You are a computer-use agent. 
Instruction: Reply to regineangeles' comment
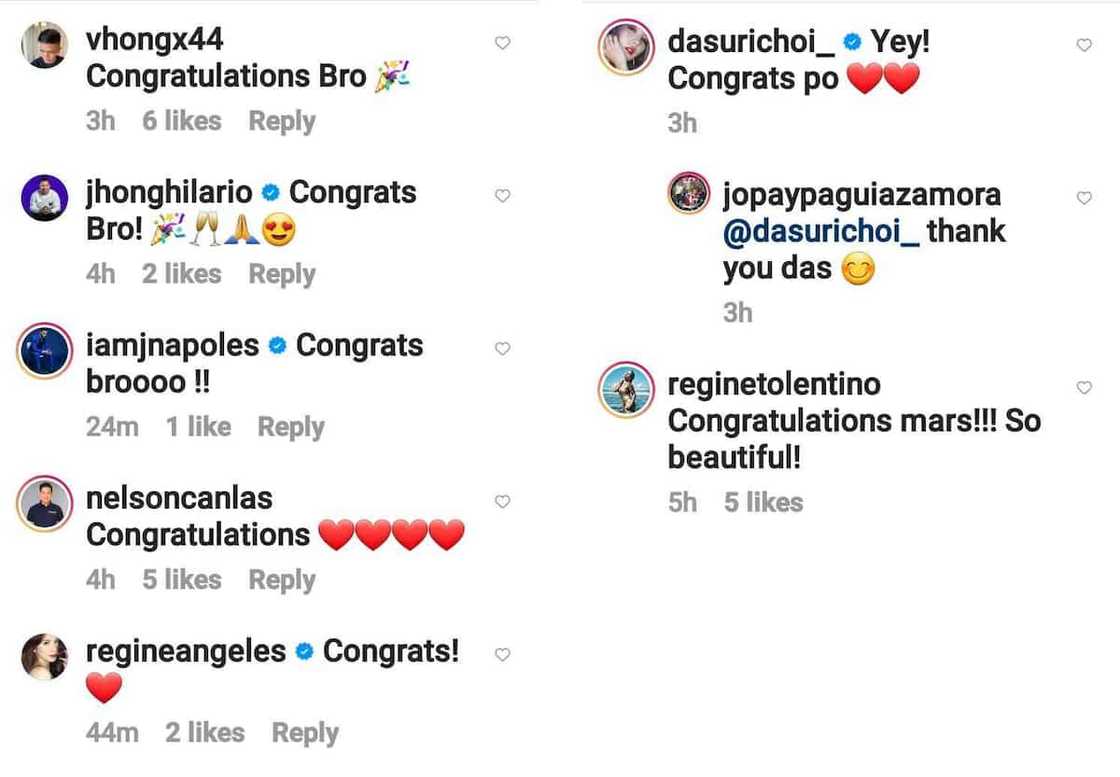[x=305, y=733]
